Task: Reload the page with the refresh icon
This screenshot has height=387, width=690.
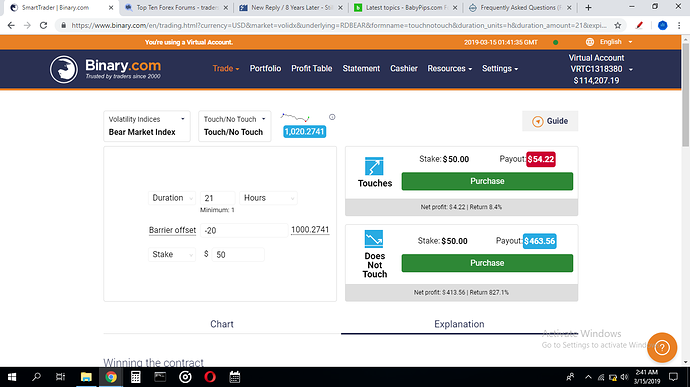Action: click(44, 26)
